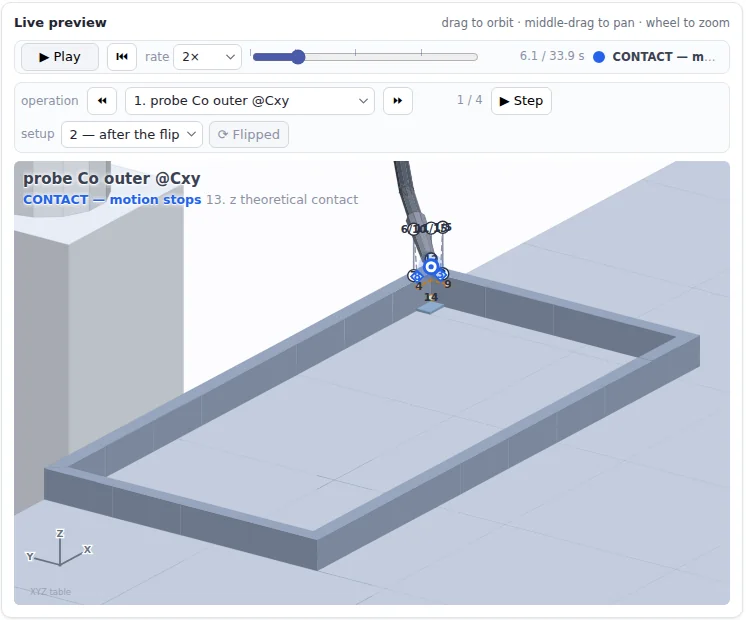Click the playback timeline slider handle
The image size is (746, 620).
(298, 57)
